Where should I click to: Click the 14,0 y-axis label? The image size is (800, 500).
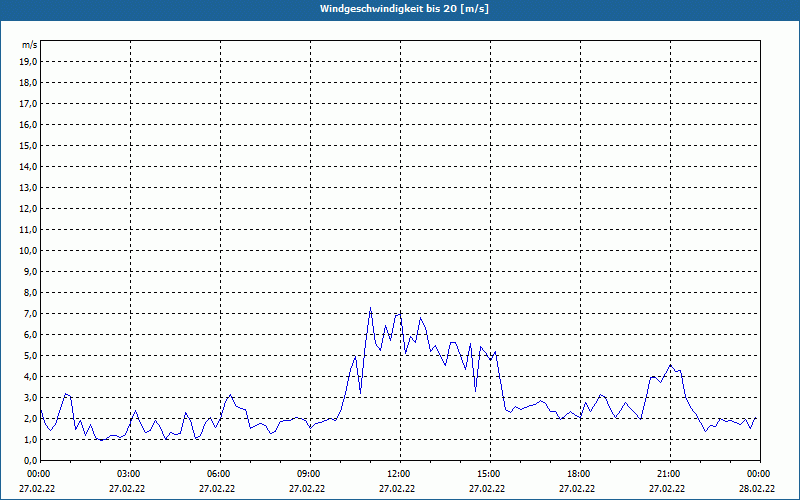click(x=27, y=166)
